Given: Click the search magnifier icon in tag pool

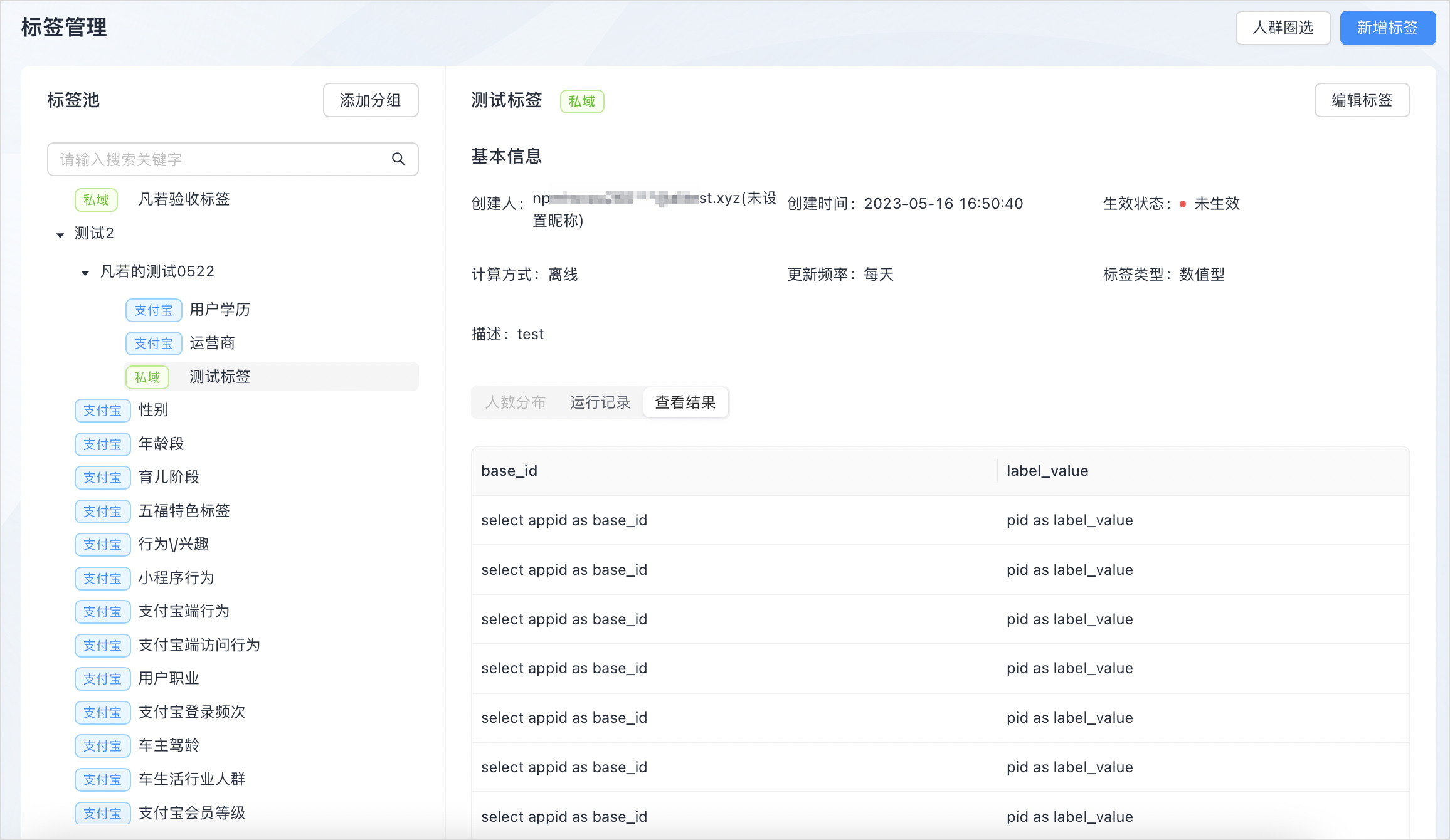Looking at the screenshot, I should click(x=398, y=159).
